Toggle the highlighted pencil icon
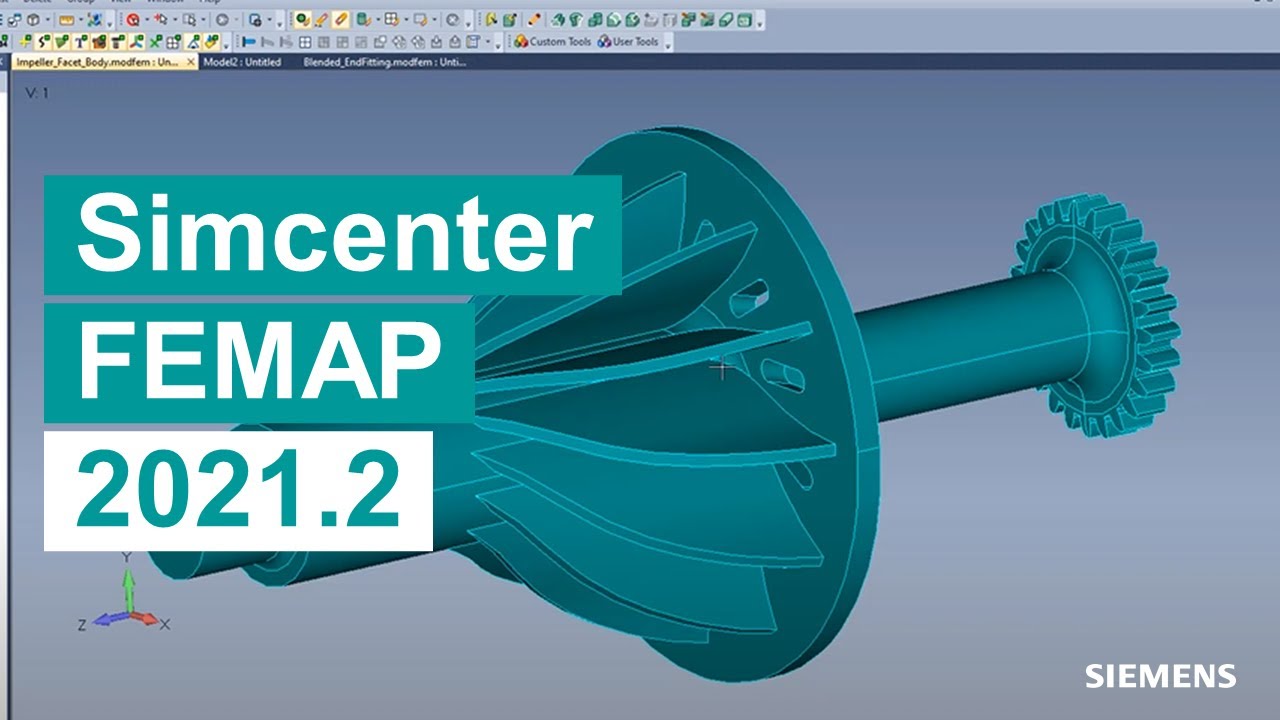 [x=321, y=19]
